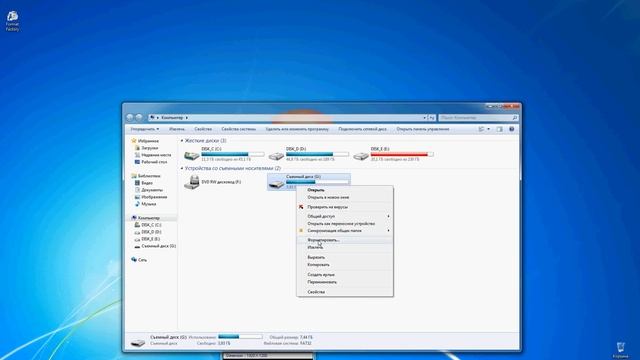Select the DISK_E (E:) drive tile
The image size is (640, 360).
tap(393, 154)
